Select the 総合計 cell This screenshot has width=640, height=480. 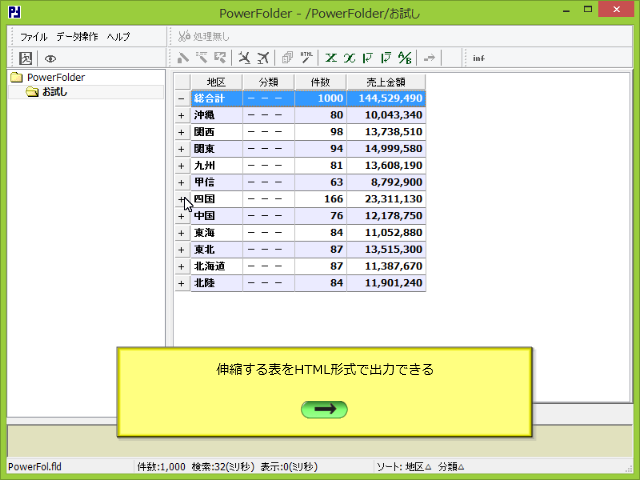[x=216, y=98]
